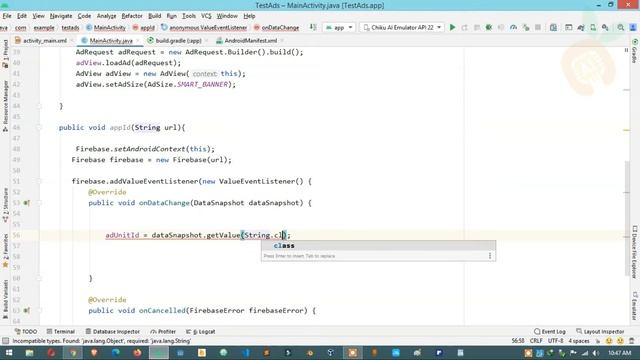Open the File menu
Viewport: 640px width, 360px height.
point(7,16)
